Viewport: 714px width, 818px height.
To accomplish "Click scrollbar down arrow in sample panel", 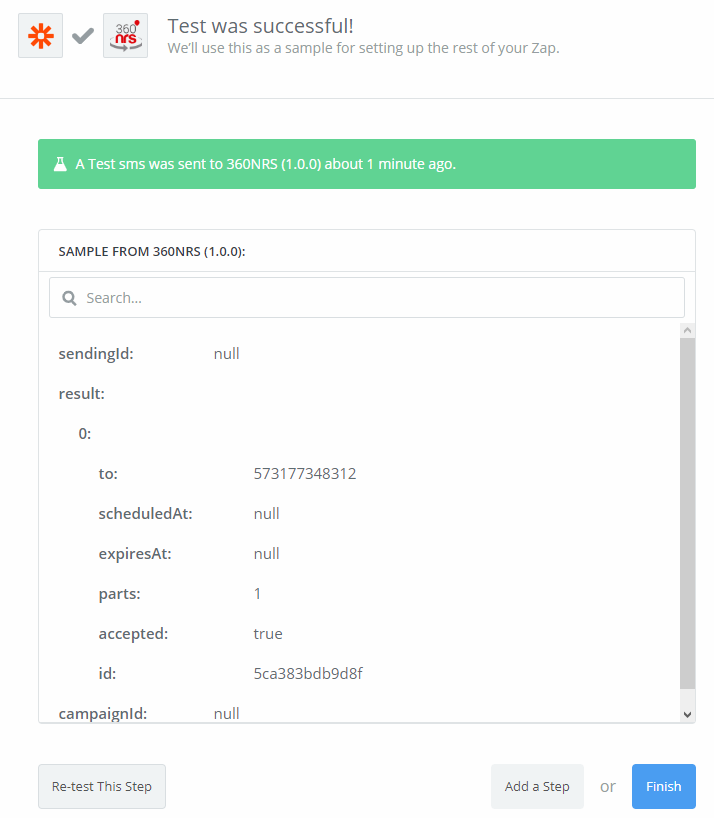I will coord(687,714).
